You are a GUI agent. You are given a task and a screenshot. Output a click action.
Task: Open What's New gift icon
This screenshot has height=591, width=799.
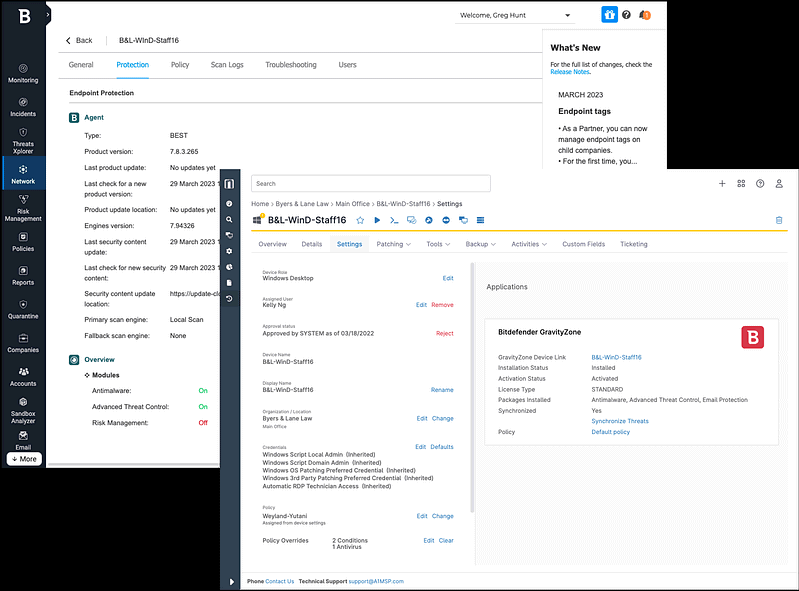609,15
